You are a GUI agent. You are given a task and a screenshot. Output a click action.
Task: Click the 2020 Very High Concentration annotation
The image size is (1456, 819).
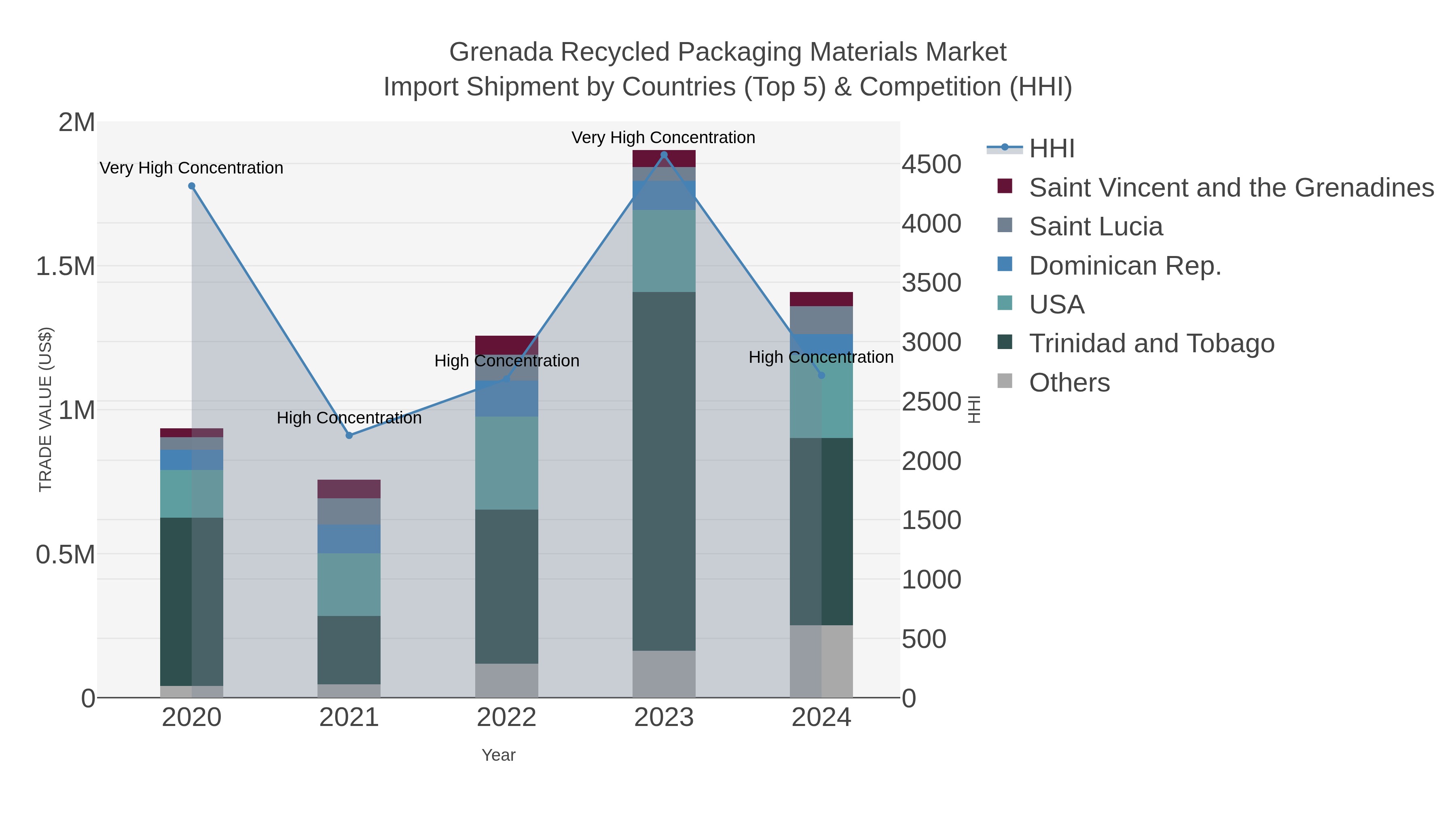[x=192, y=168]
